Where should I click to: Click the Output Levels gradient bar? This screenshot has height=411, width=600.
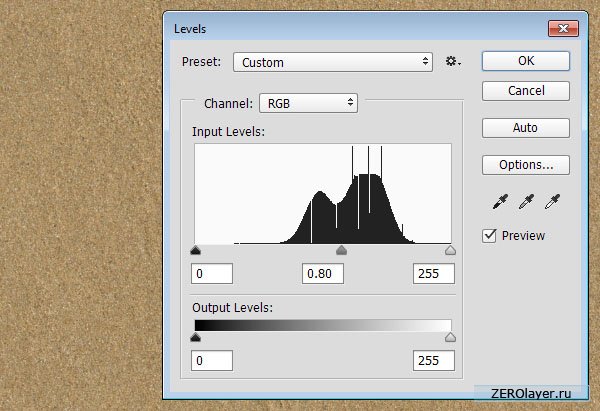click(323, 325)
